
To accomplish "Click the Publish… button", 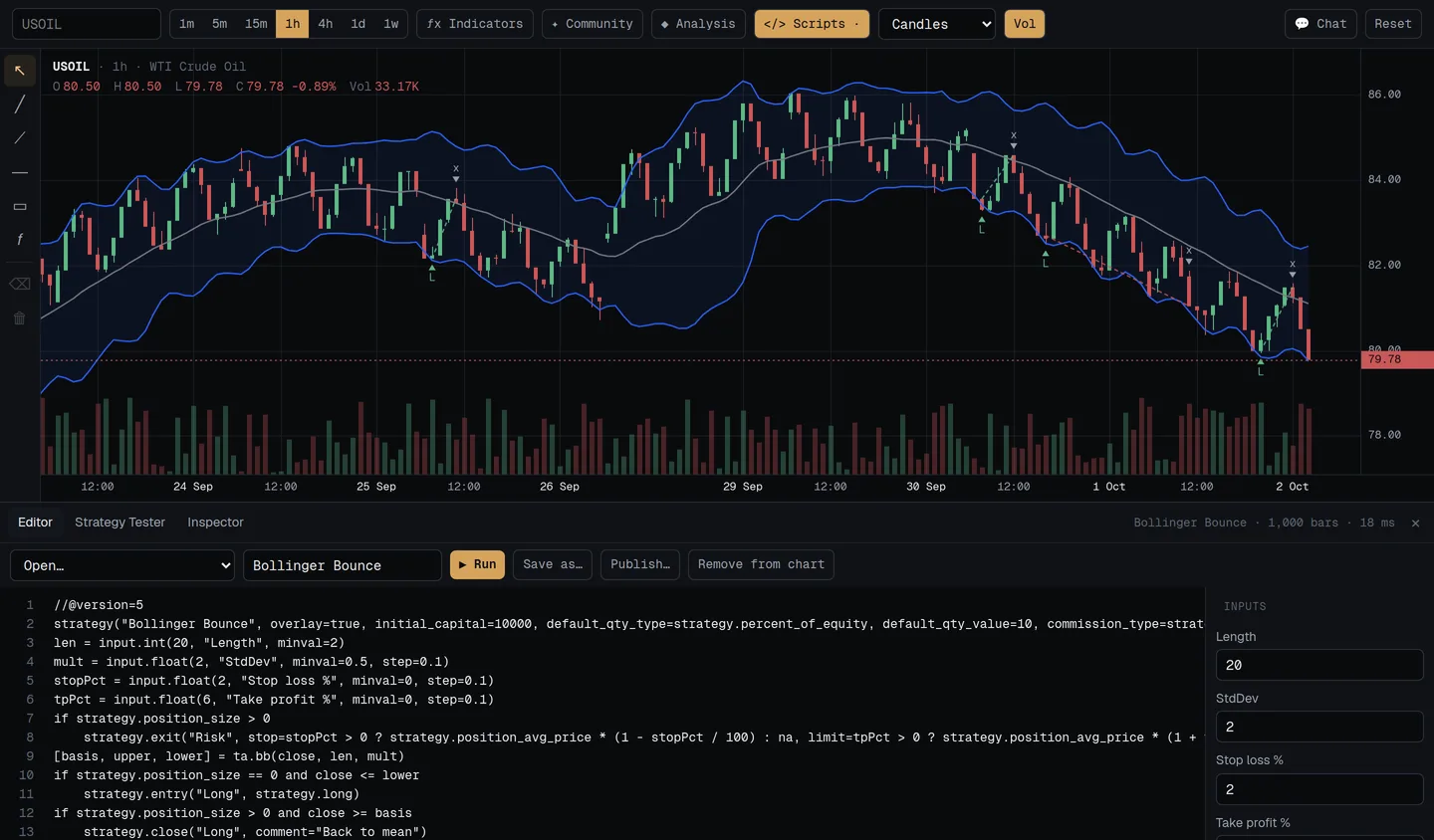I will (640, 564).
